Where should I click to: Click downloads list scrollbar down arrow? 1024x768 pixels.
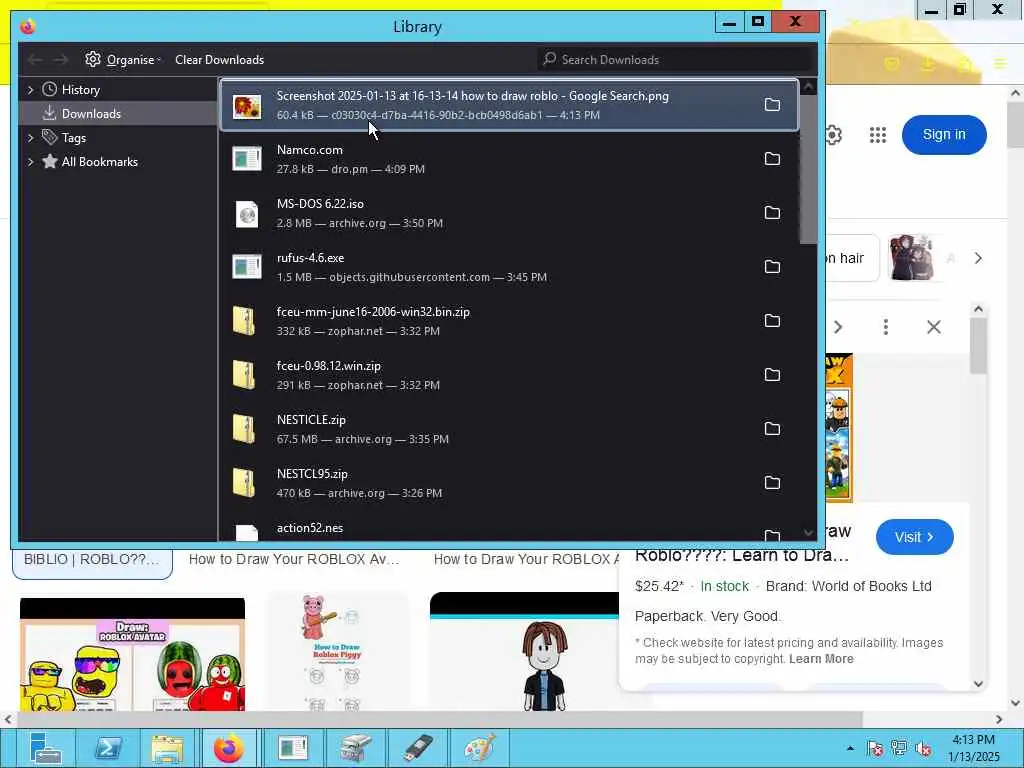[x=808, y=533]
